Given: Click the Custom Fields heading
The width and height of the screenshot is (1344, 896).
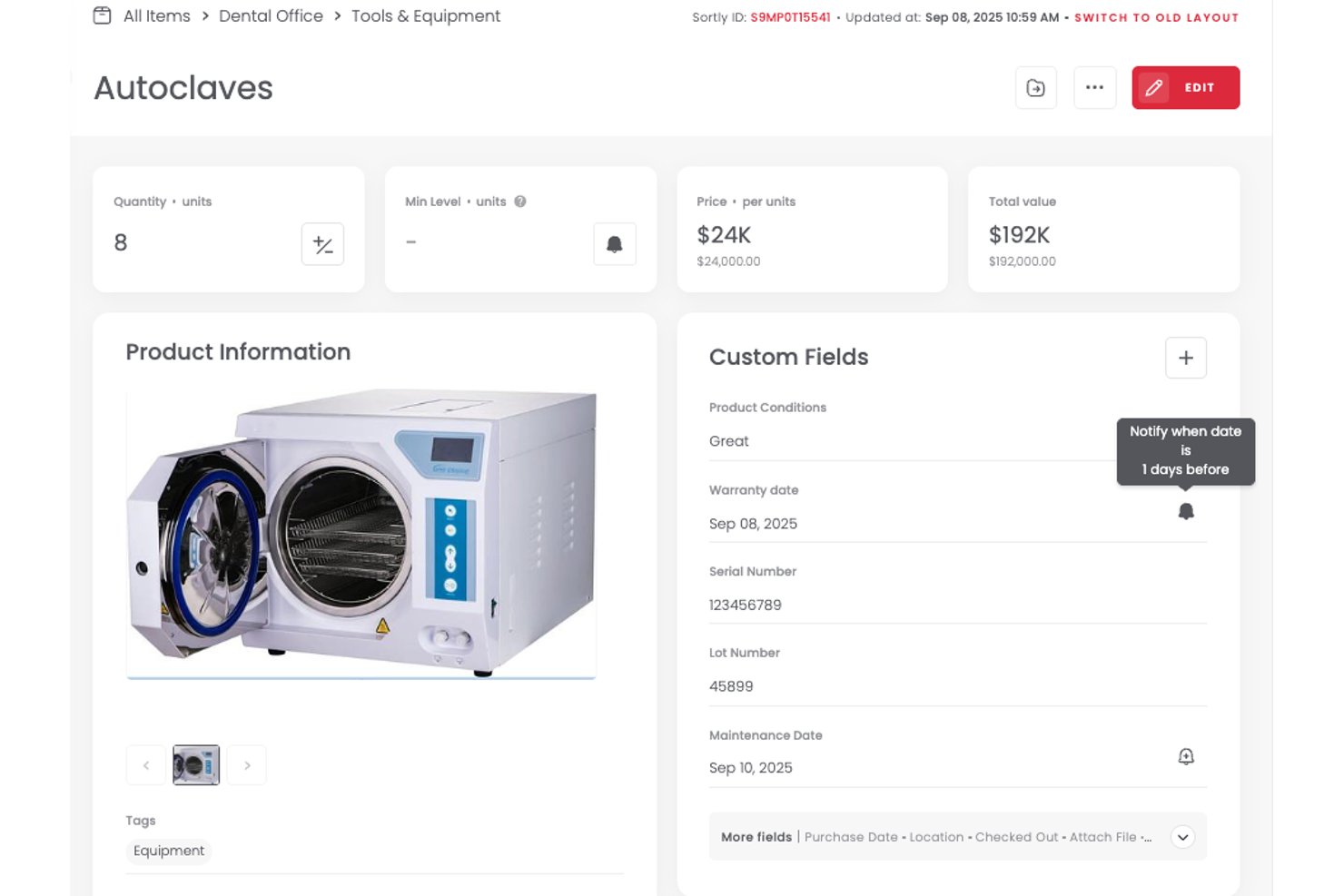Looking at the screenshot, I should point(788,357).
